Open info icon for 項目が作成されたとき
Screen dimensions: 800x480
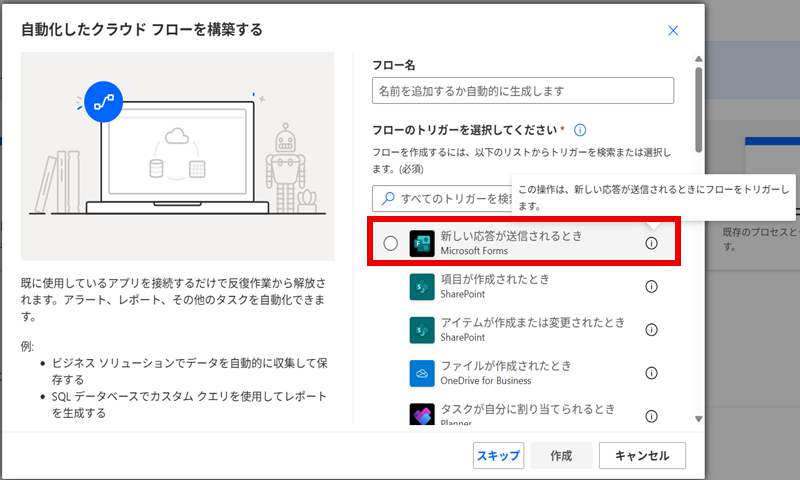651,287
